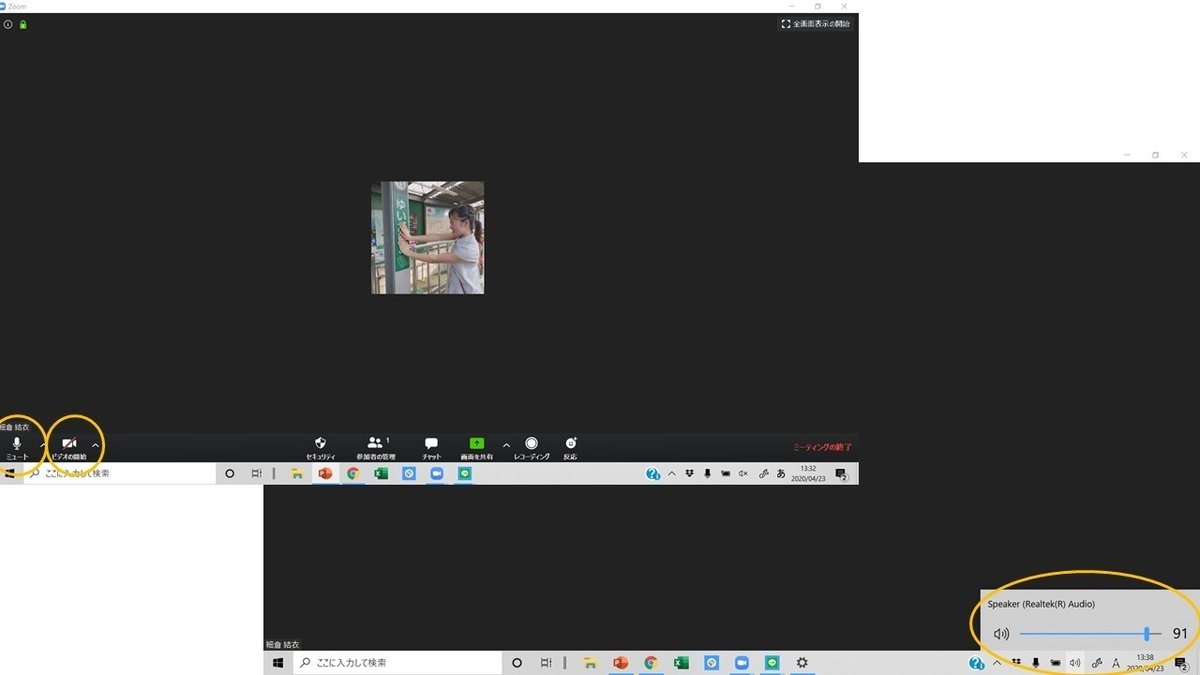Click the 13:32 clock in the tray
The width and height of the screenshot is (1200, 675).
coord(808,473)
